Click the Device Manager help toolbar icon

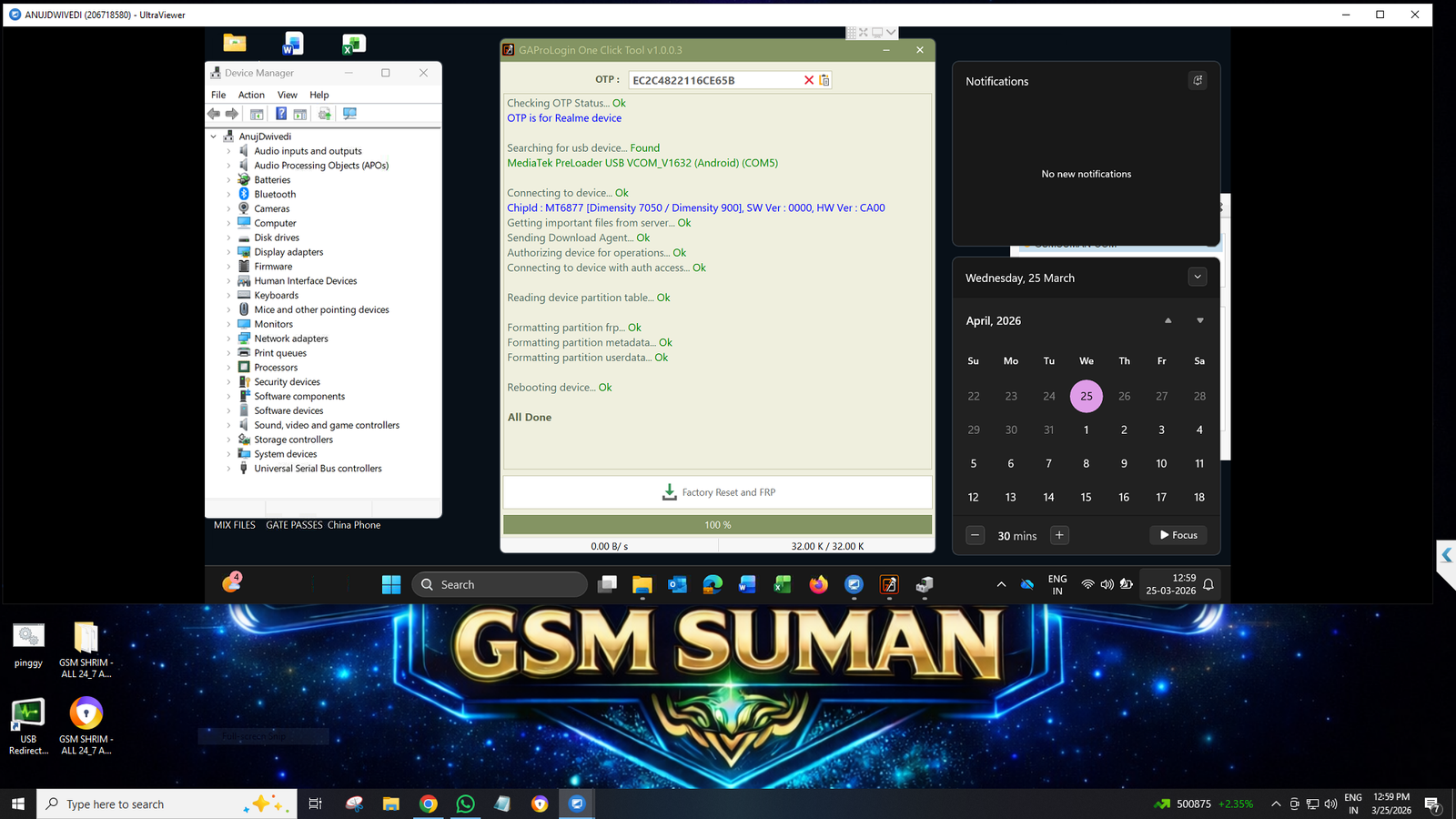click(x=281, y=114)
